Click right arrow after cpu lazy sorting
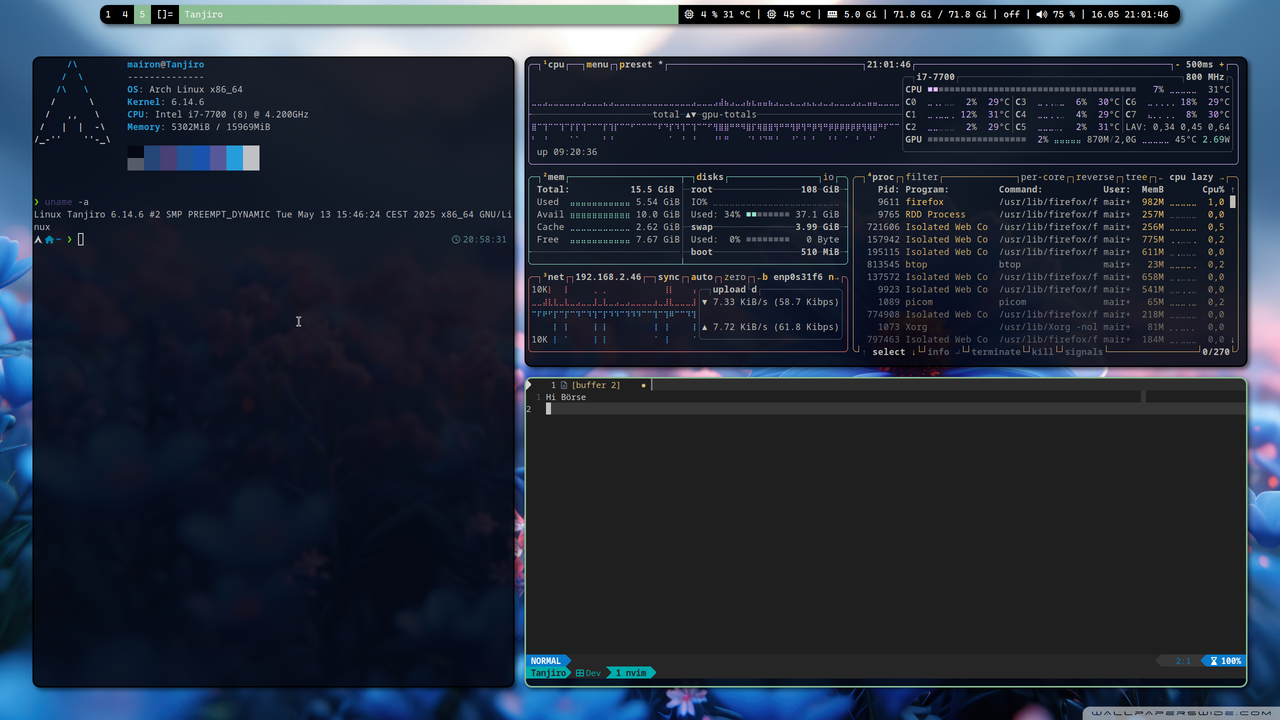 pos(1222,177)
